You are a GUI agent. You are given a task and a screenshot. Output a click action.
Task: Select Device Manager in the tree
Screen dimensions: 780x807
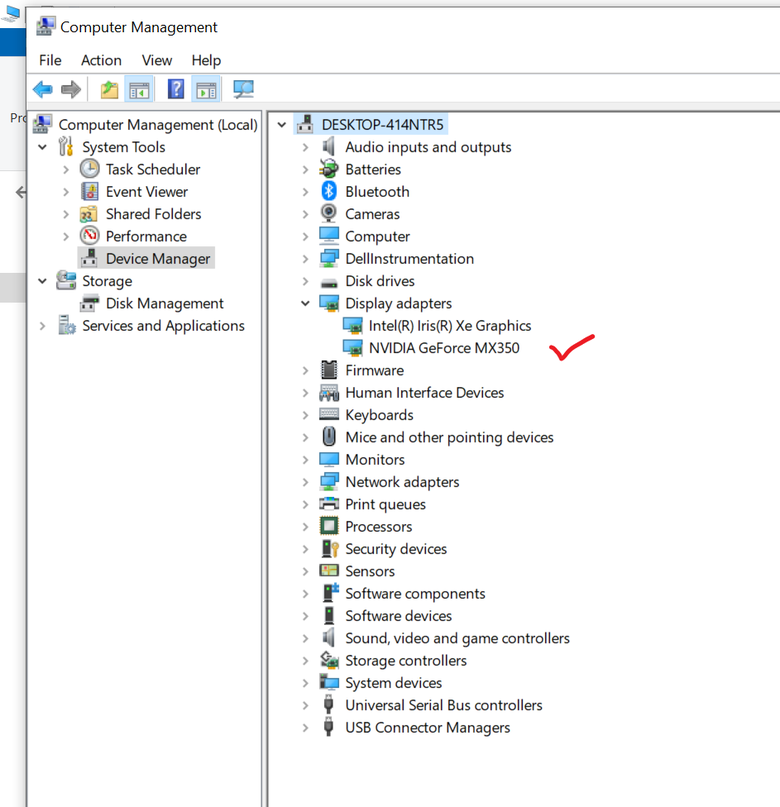(x=158, y=258)
